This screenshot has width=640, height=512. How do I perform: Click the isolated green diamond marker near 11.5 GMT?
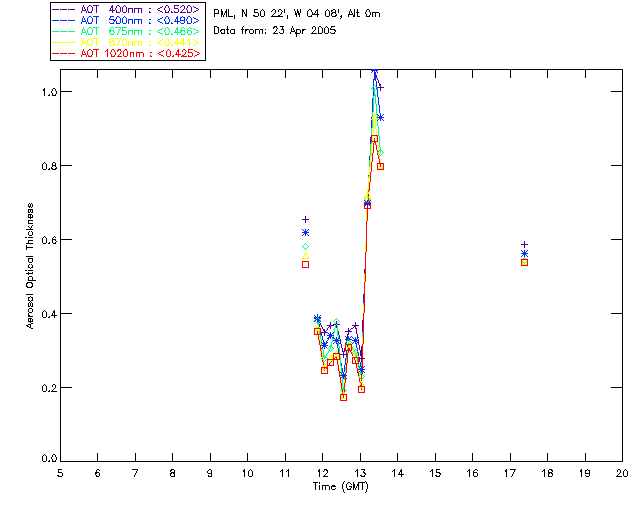pos(305,247)
